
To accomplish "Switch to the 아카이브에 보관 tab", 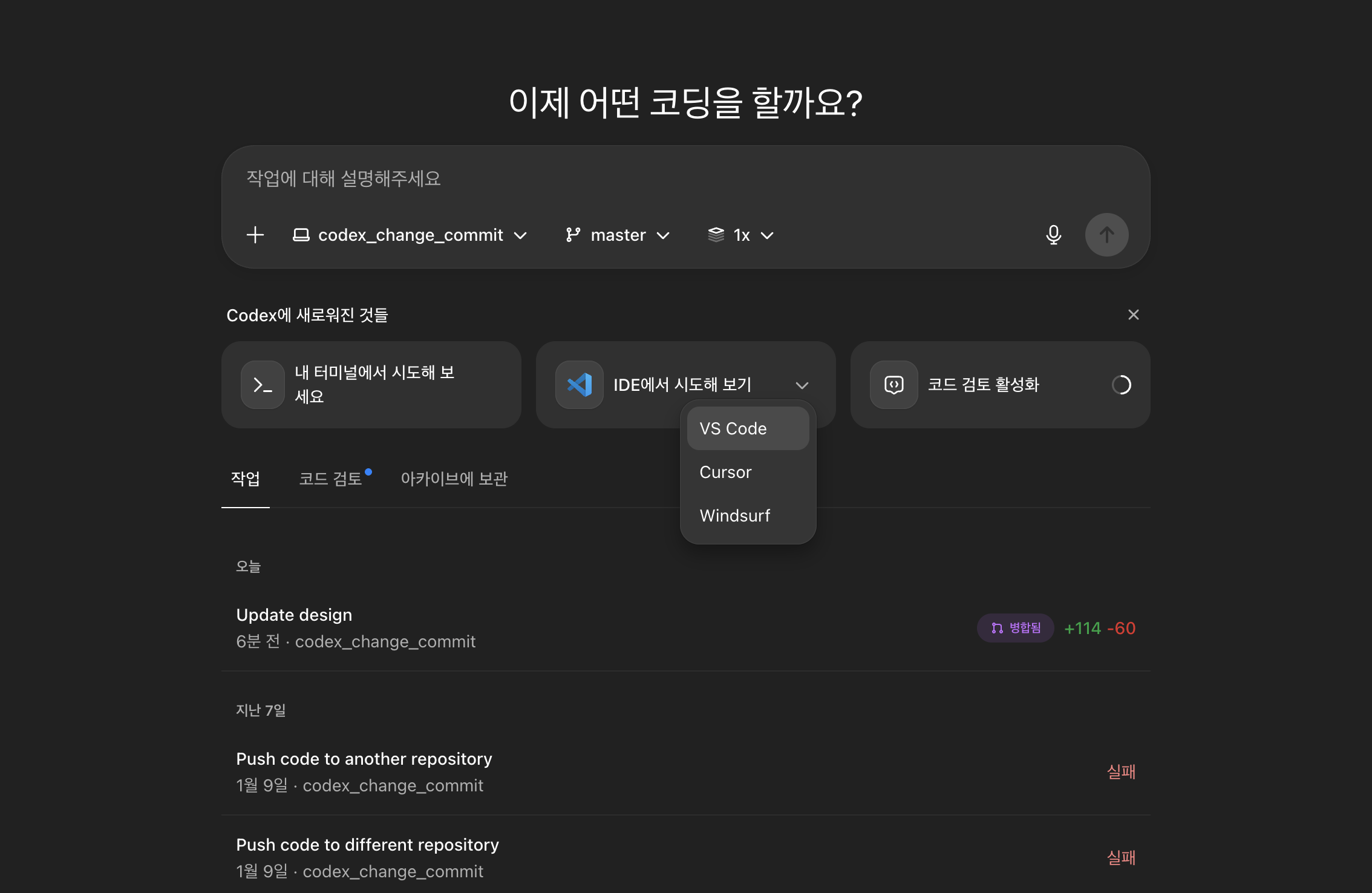I will (x=454, y=479).
